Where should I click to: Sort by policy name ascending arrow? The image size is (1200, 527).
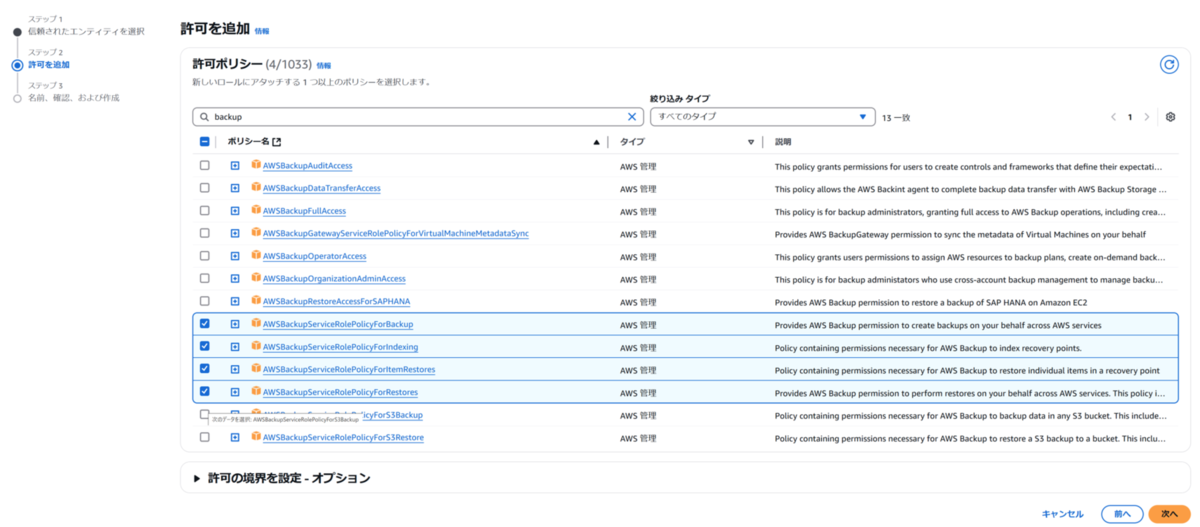click(x=597, y=142)
